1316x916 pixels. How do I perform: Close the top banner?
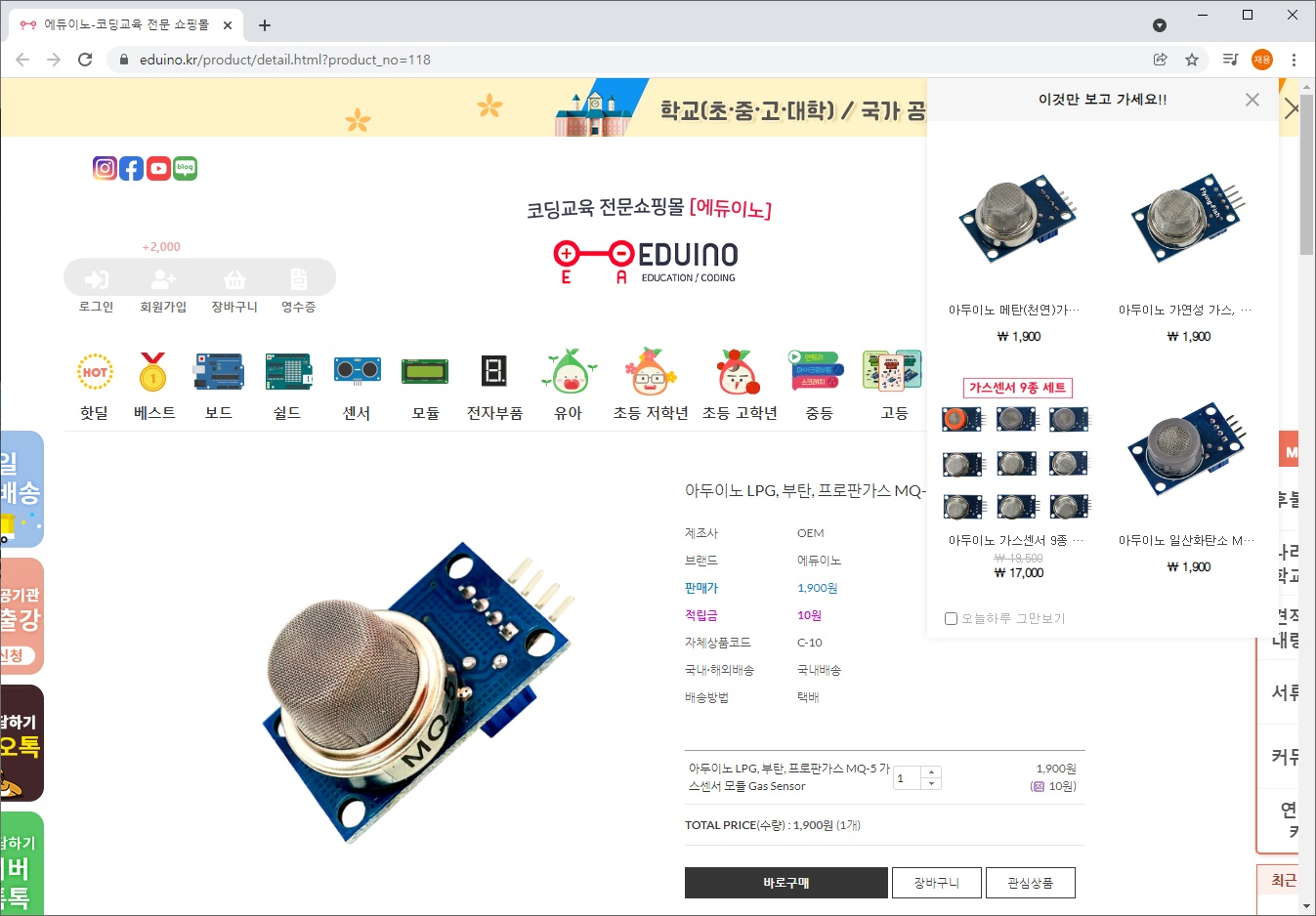1291,108
